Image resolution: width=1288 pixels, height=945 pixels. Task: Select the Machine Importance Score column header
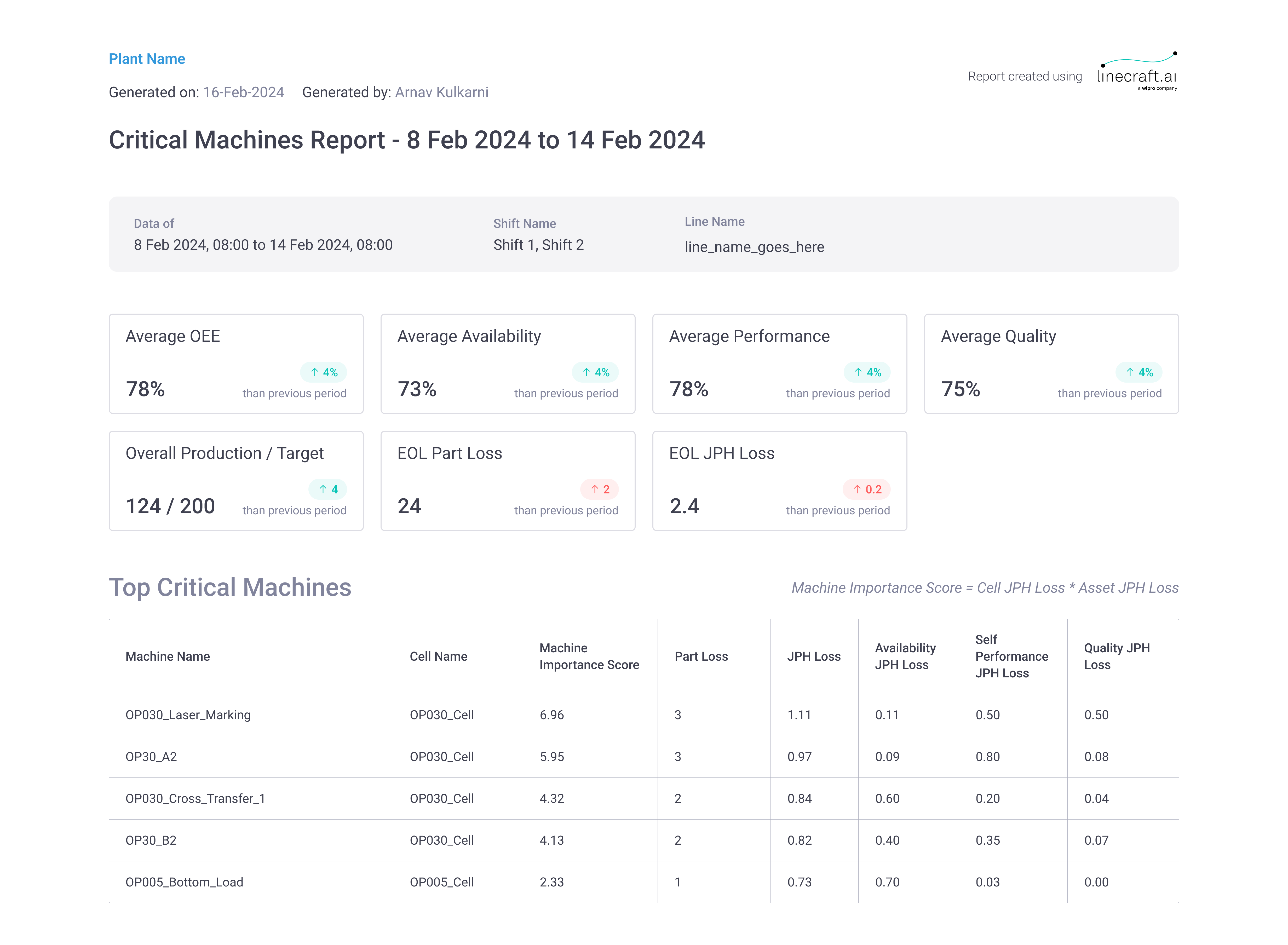[x=589, y=656]
